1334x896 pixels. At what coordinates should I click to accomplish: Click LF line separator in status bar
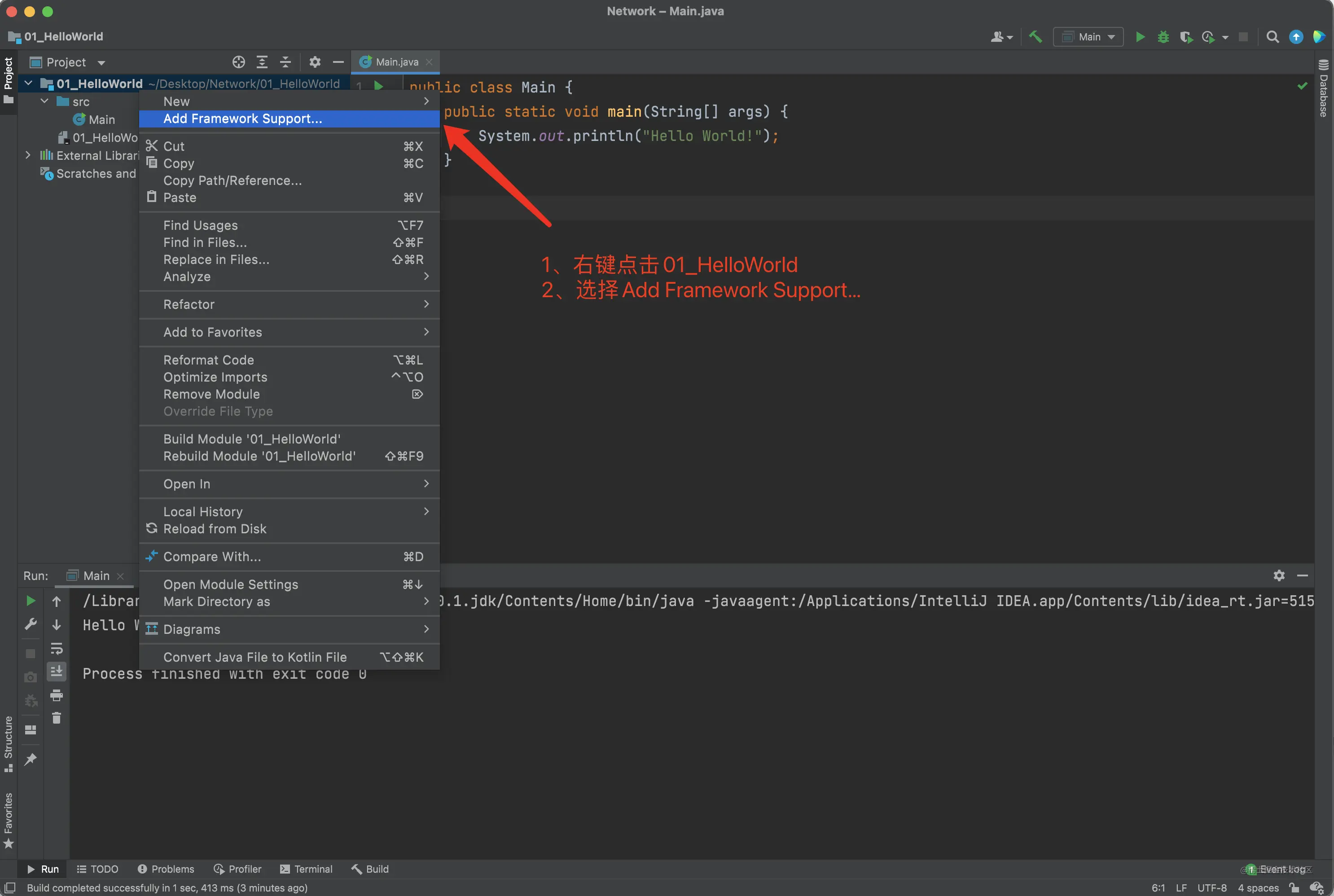tap(1181, 887)
